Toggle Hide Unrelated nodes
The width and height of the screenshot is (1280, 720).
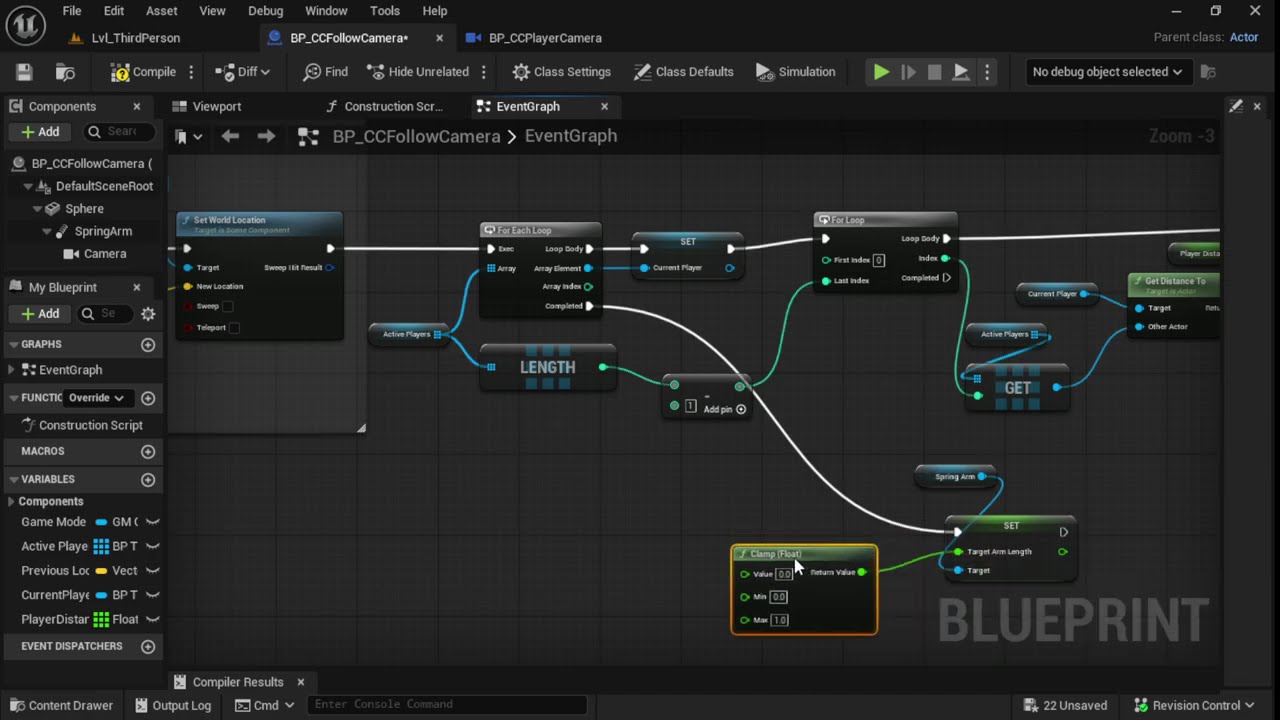418,72
